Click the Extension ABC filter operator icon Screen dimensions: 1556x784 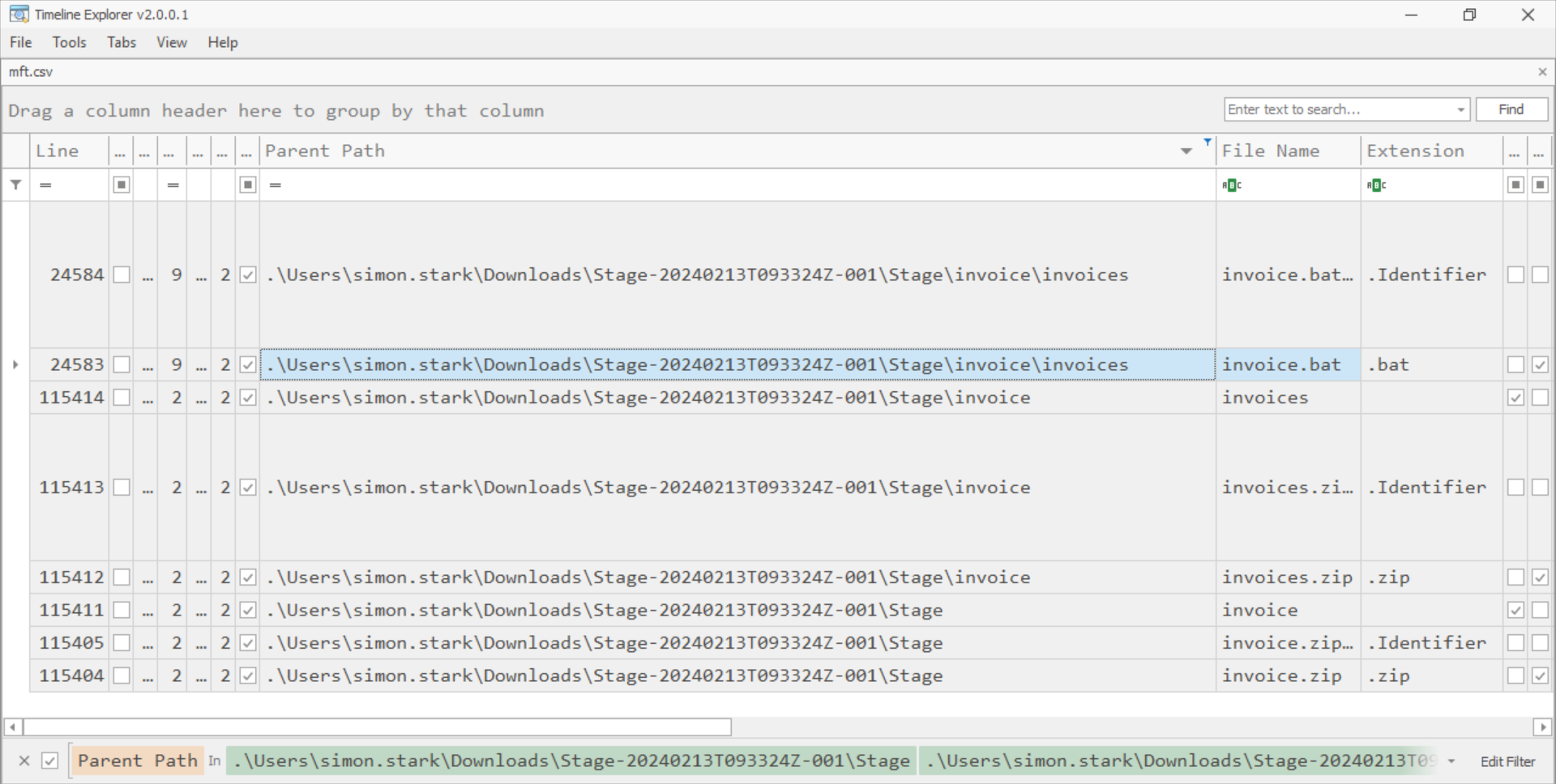point(1377,185)
